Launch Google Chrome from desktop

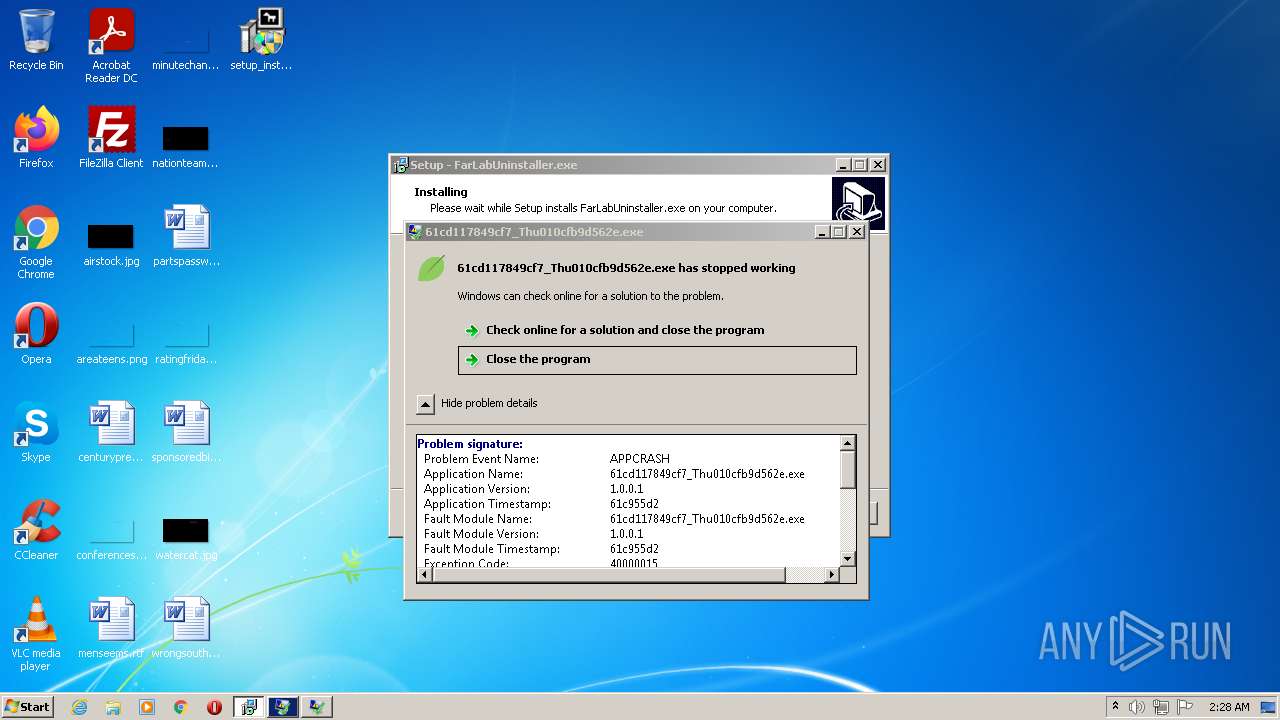(x=36, y=242)
